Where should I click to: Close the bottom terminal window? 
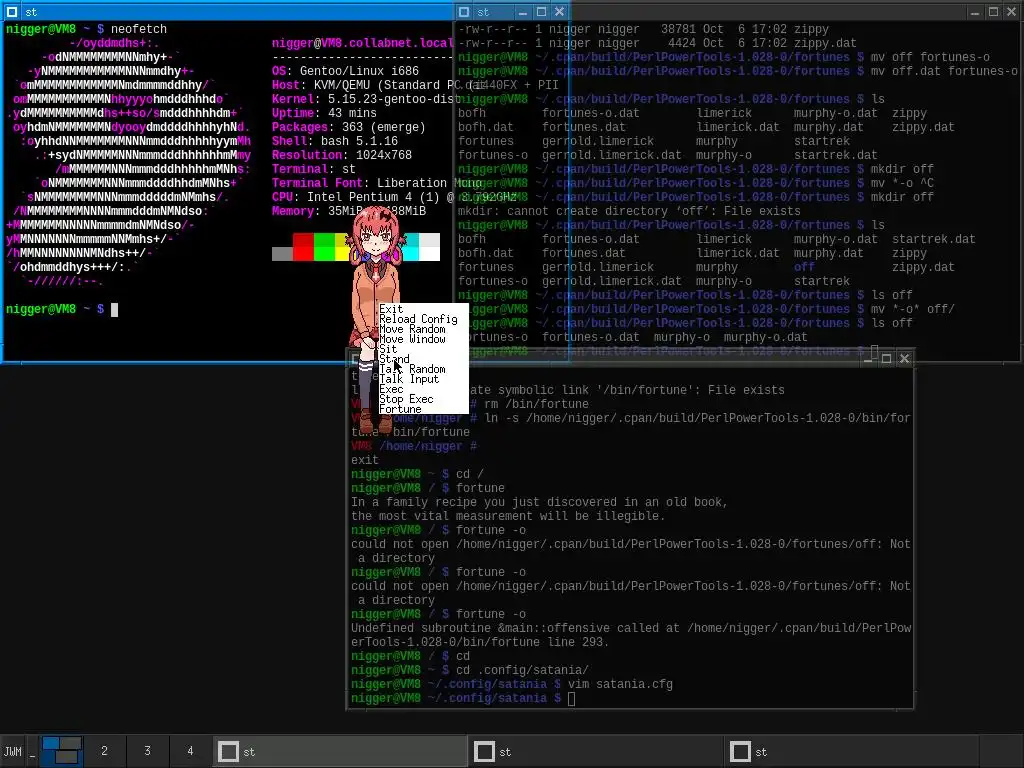pyautogui.click(x=904, y=359)
